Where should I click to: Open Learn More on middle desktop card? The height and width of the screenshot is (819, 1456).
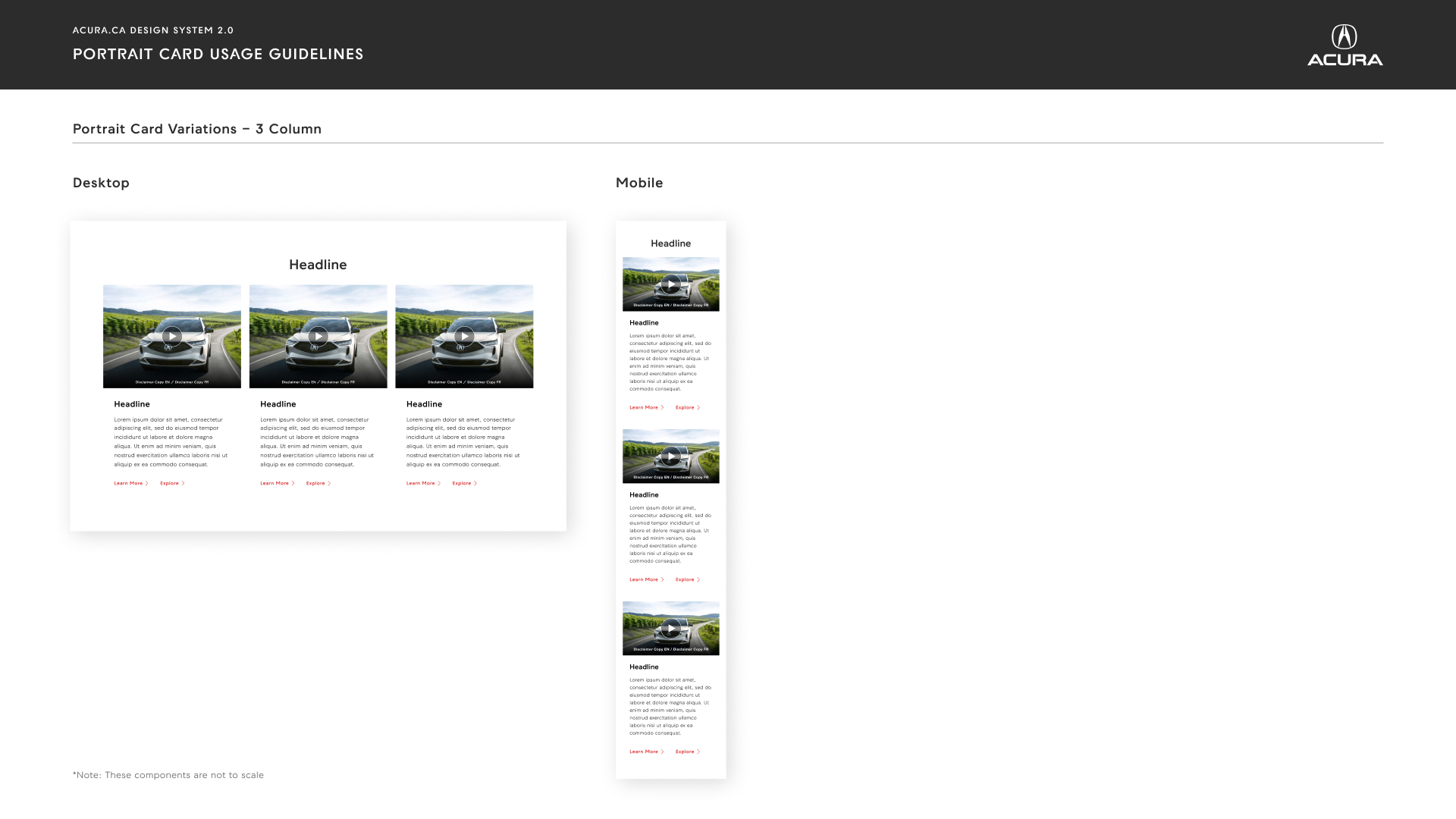point(278,483)
